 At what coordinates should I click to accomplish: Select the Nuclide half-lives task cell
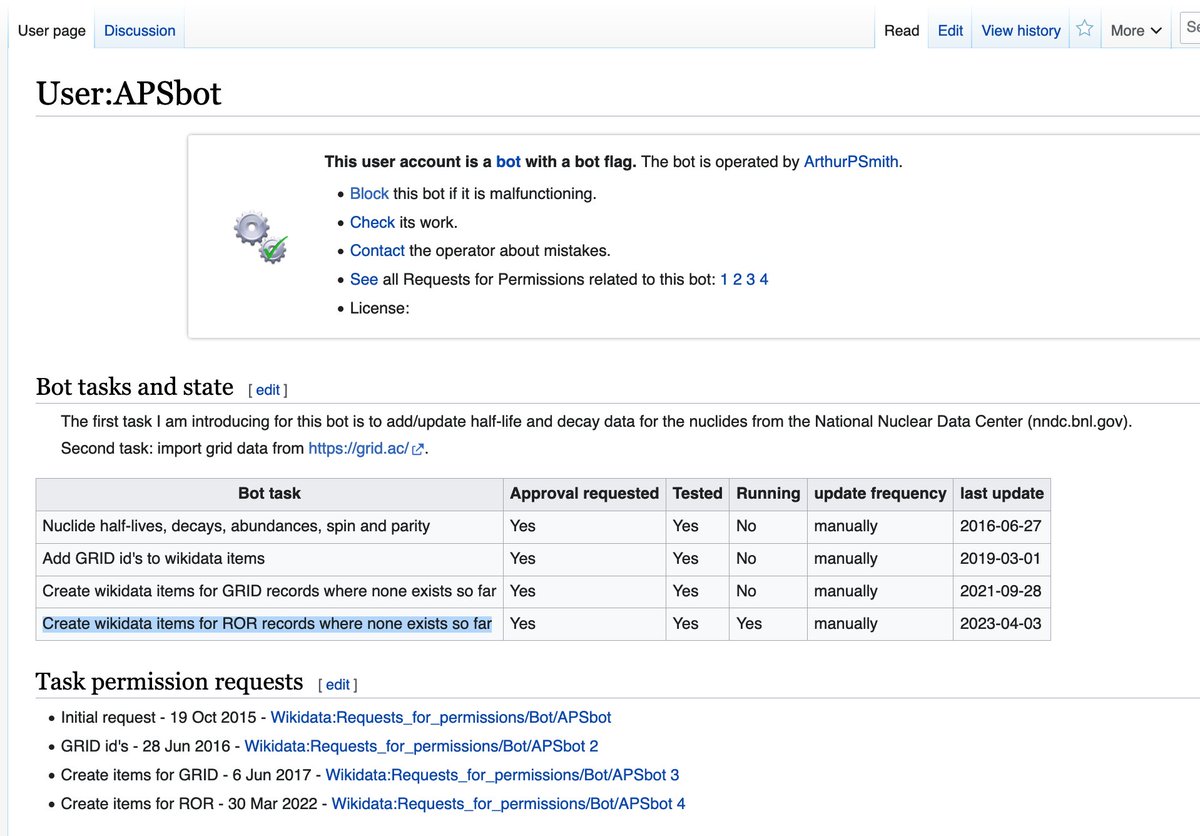[269, 525]
